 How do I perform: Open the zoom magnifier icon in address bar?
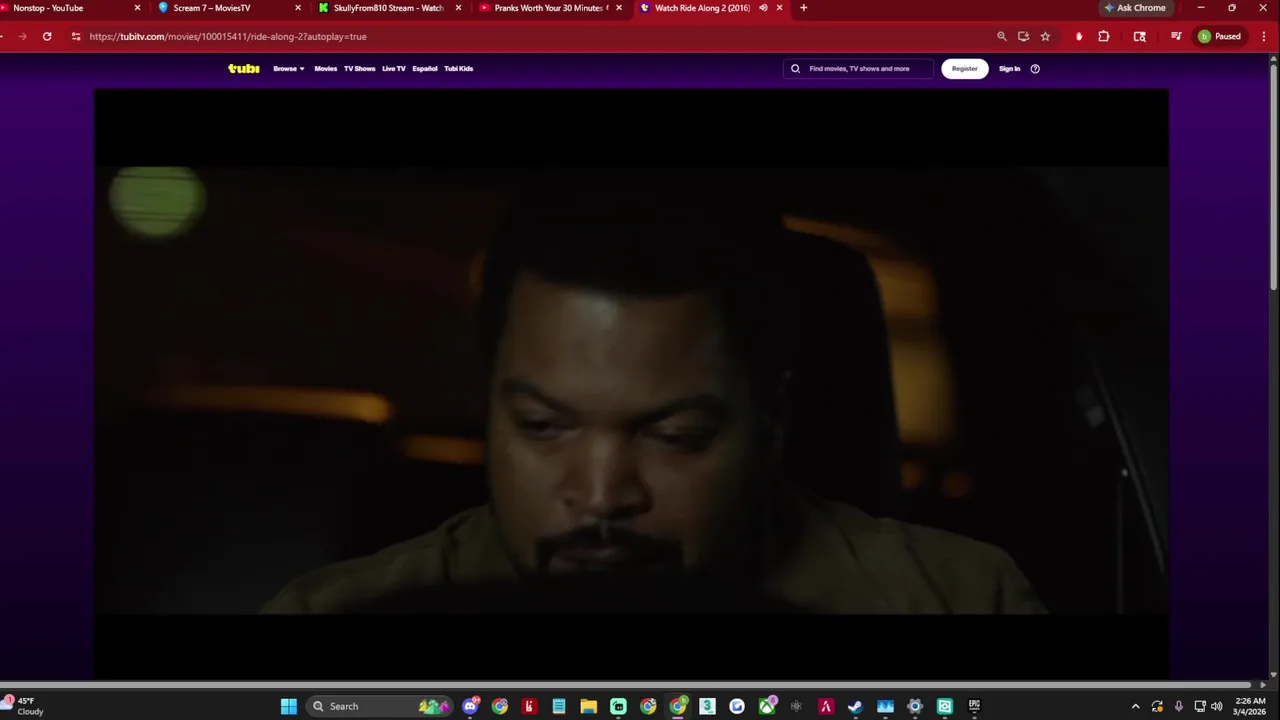[x=1002, y=36]
